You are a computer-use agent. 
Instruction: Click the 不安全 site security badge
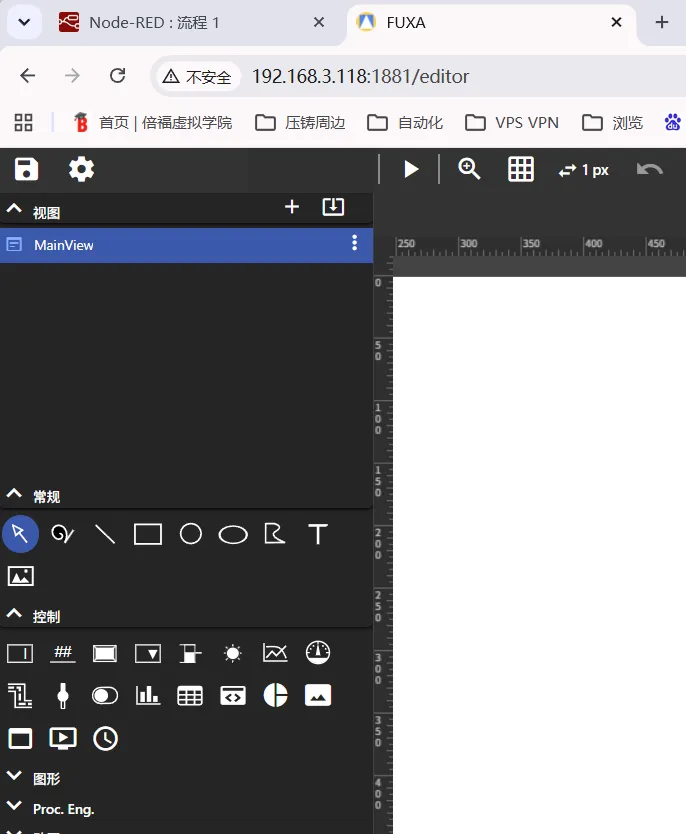click(x=197, y=77)
